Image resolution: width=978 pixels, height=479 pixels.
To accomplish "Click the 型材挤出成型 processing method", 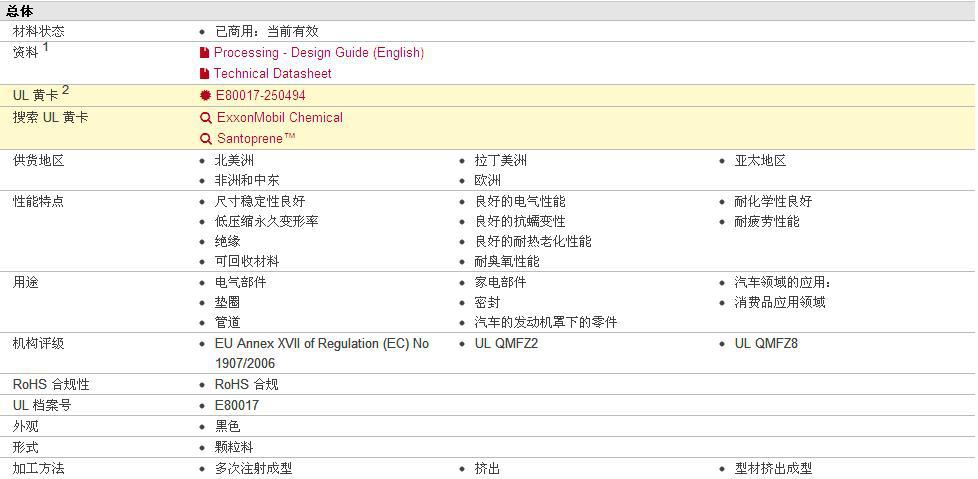I will [x=773, y=469].
